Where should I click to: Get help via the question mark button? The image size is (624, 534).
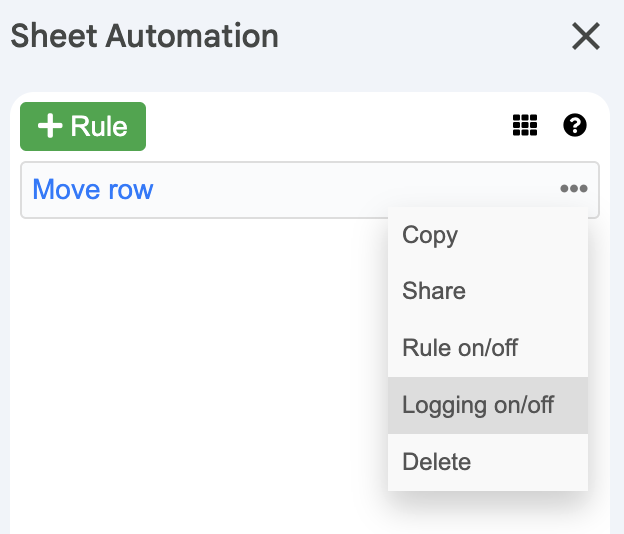coord(575,125)
